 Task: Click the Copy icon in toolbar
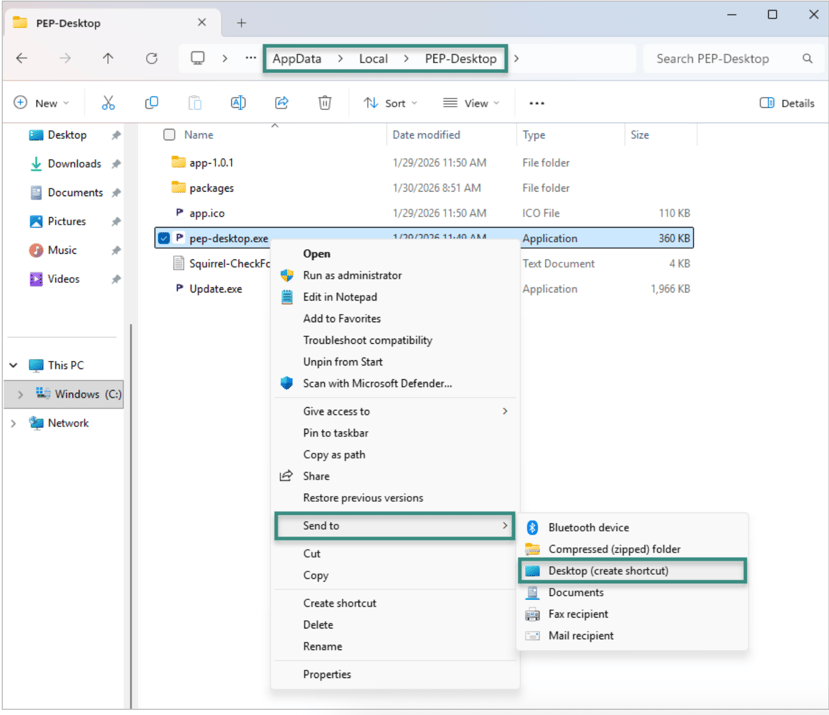[151, 103]
